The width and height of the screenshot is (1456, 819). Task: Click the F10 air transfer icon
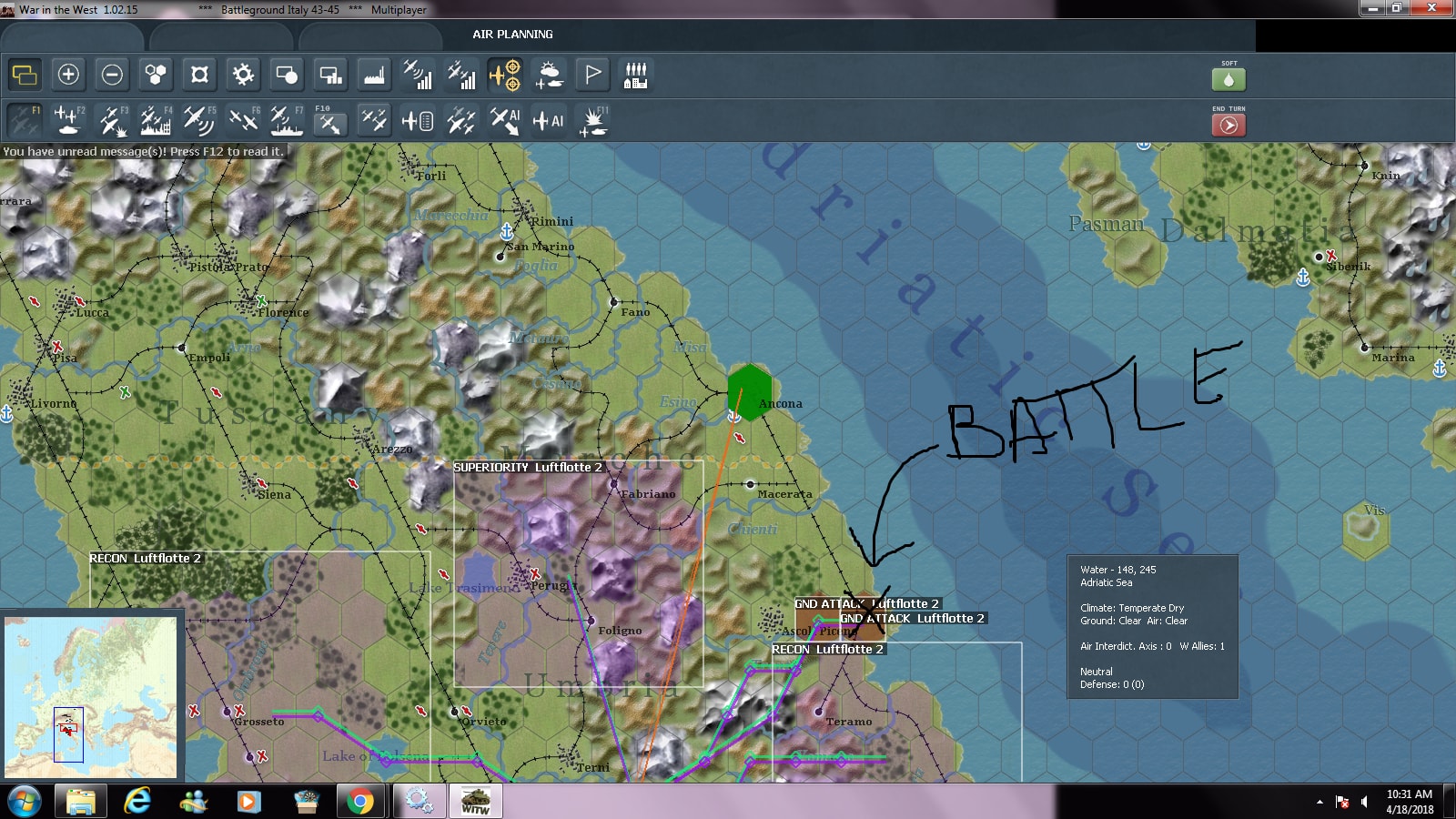coord(330,120)
